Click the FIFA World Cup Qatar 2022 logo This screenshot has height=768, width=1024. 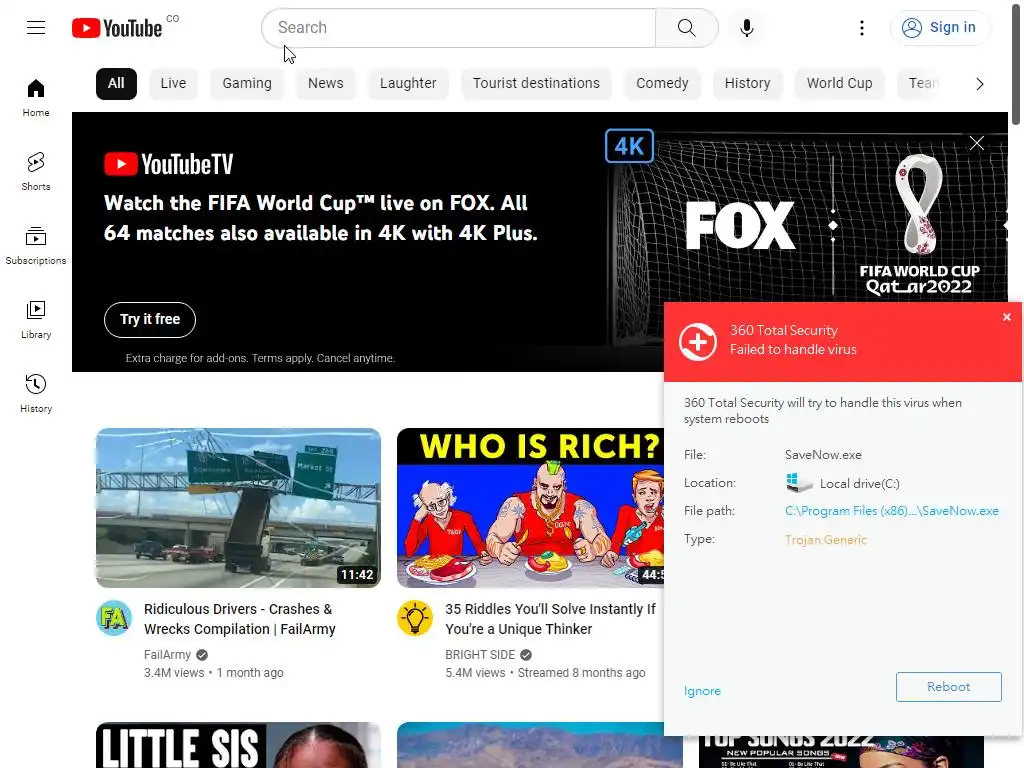coord(920,225)
